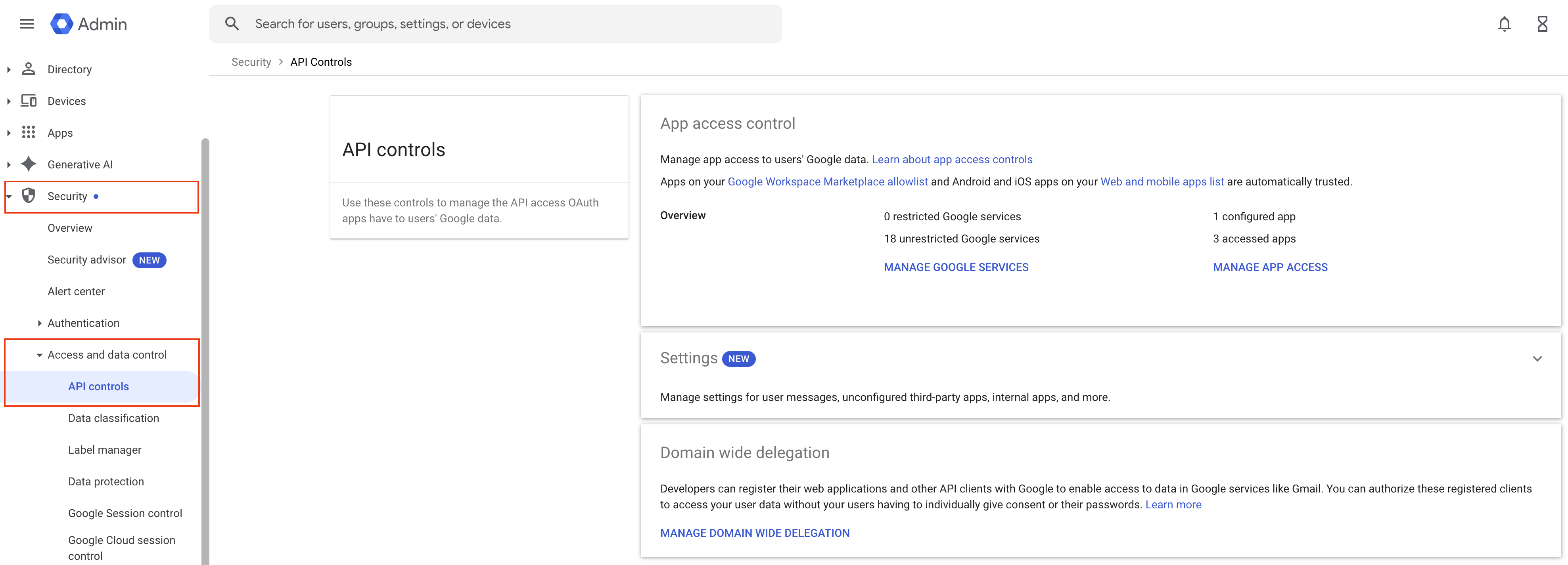
Task: Click the Security shield icon
Action: point(29,196)
